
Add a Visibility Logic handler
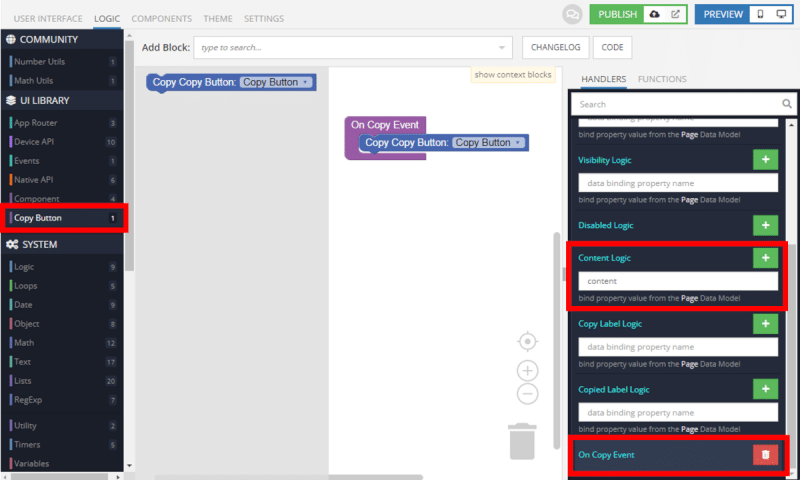[765, 160]
